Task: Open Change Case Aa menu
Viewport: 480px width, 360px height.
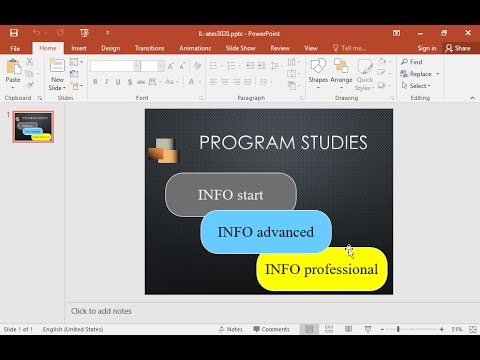Action: [172, 82]
